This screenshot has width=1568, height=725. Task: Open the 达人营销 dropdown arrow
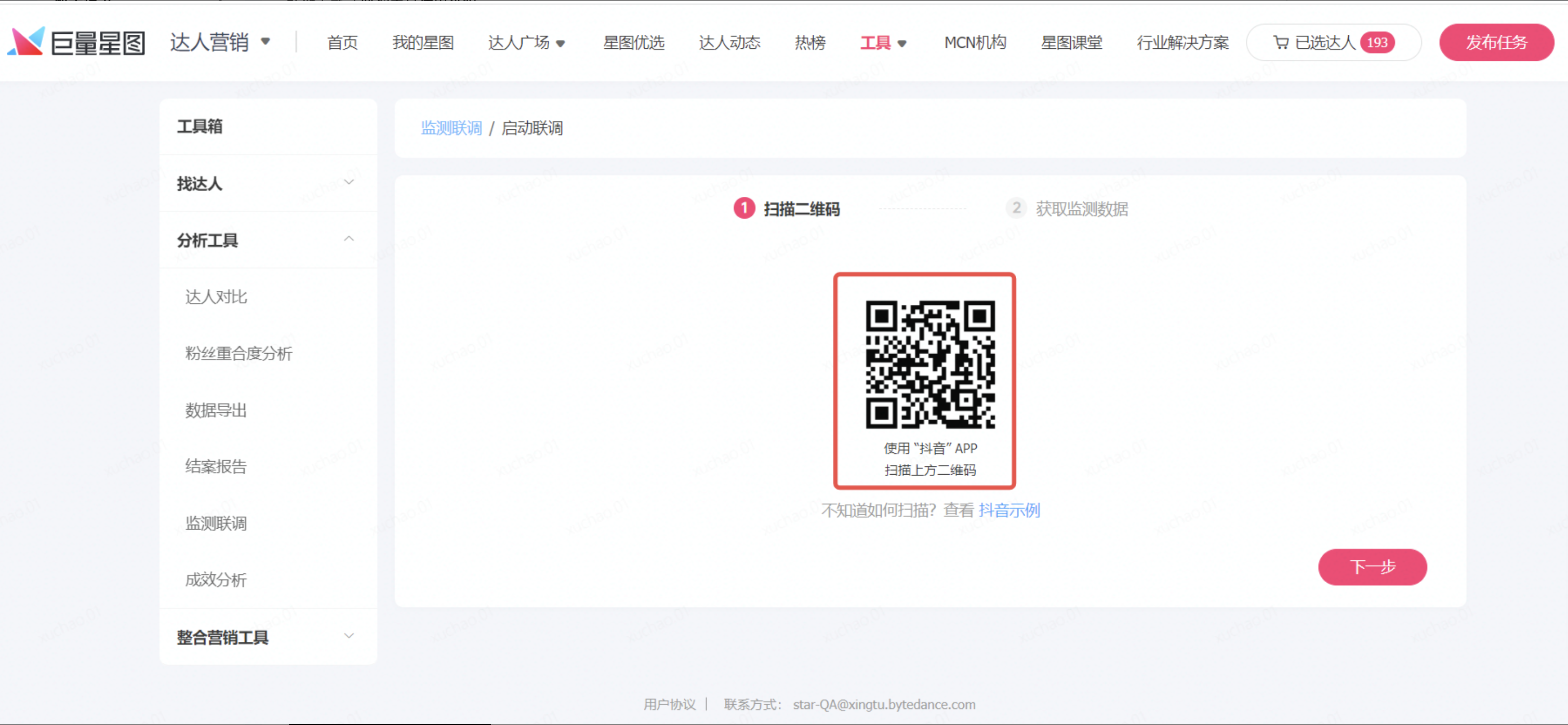pyautogui.click(x=265, y=42)
